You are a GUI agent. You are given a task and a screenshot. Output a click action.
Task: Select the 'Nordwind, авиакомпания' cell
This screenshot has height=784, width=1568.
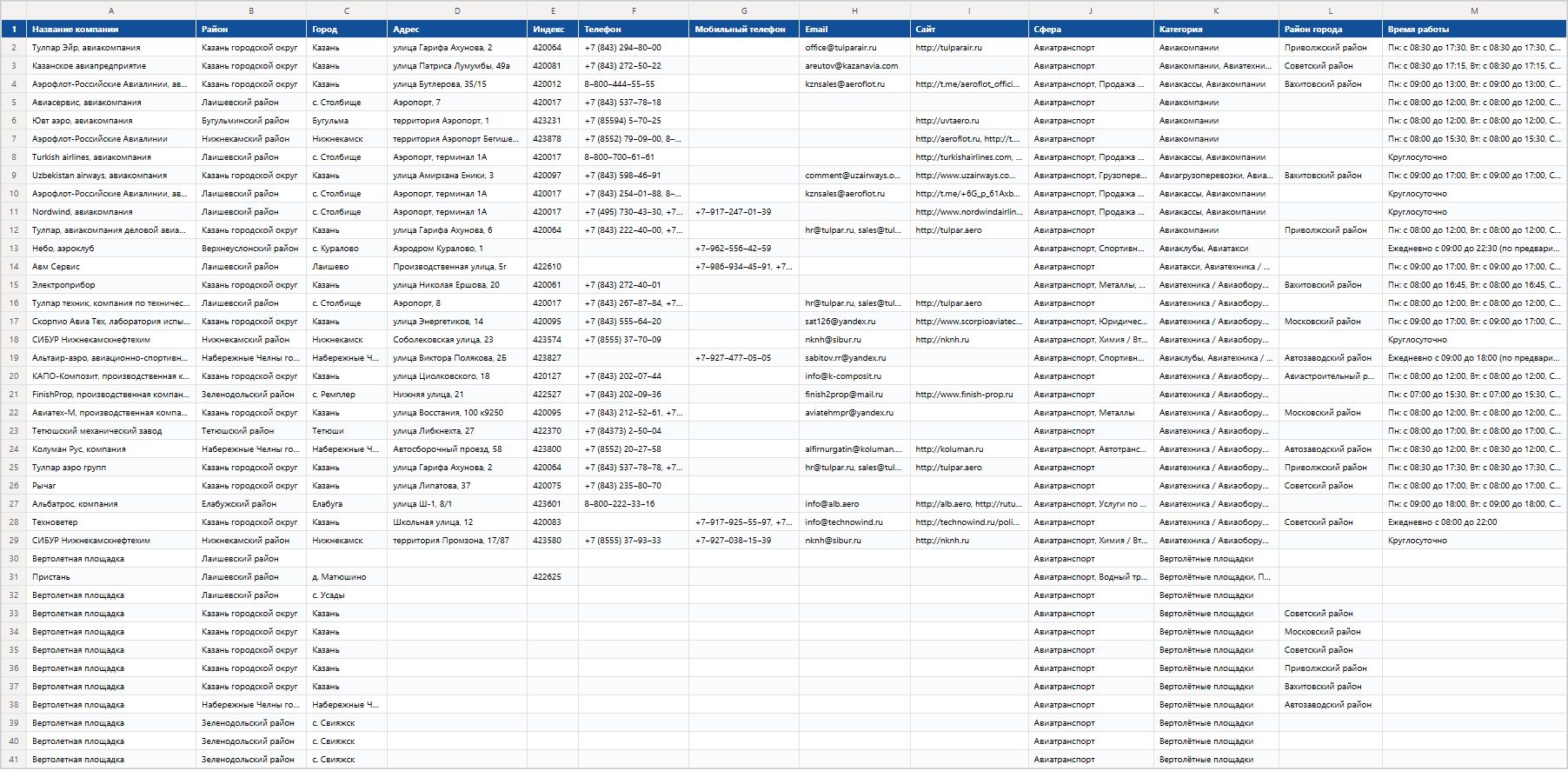(x=111, y=212)
